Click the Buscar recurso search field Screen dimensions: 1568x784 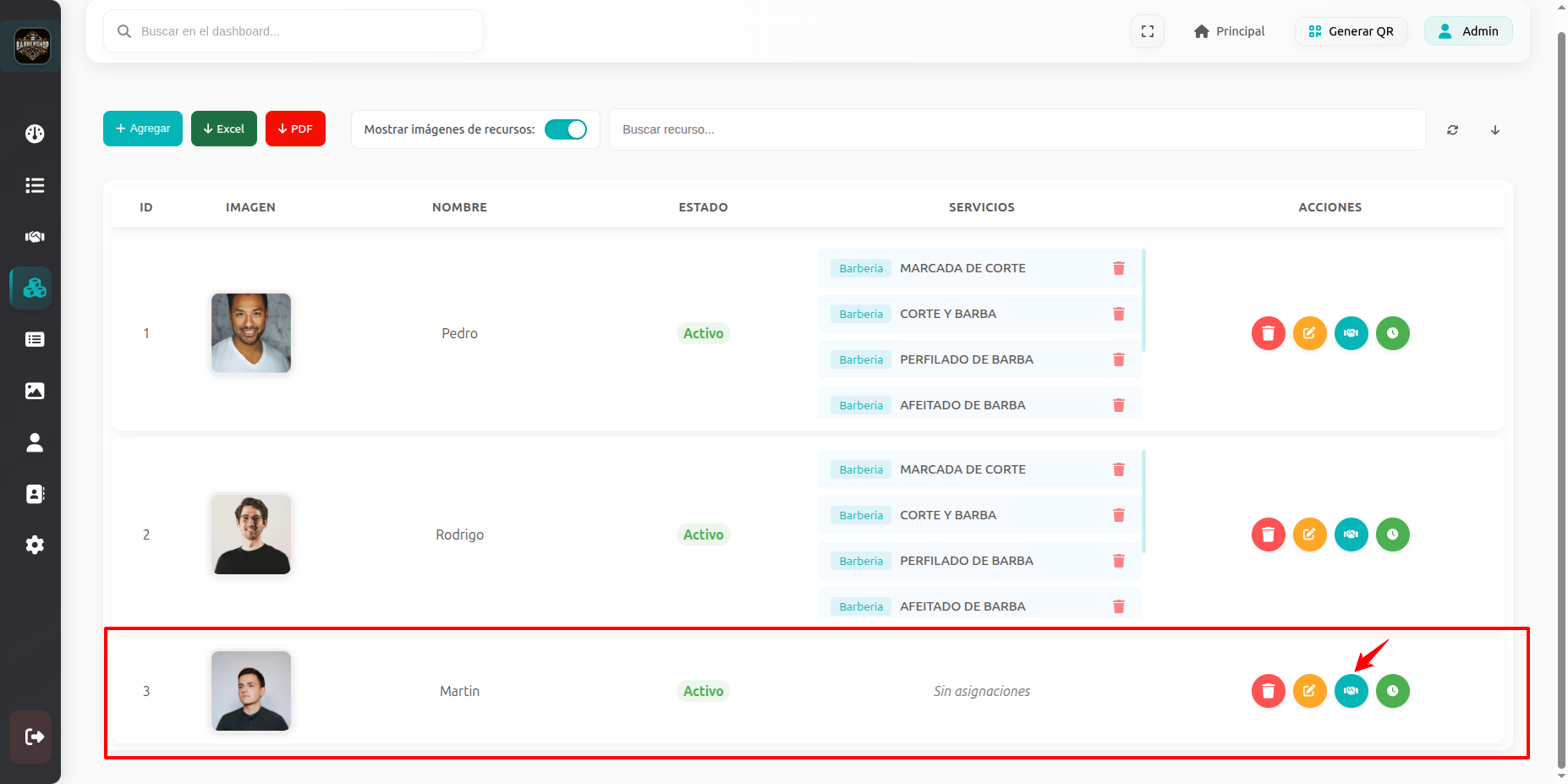1015,129
